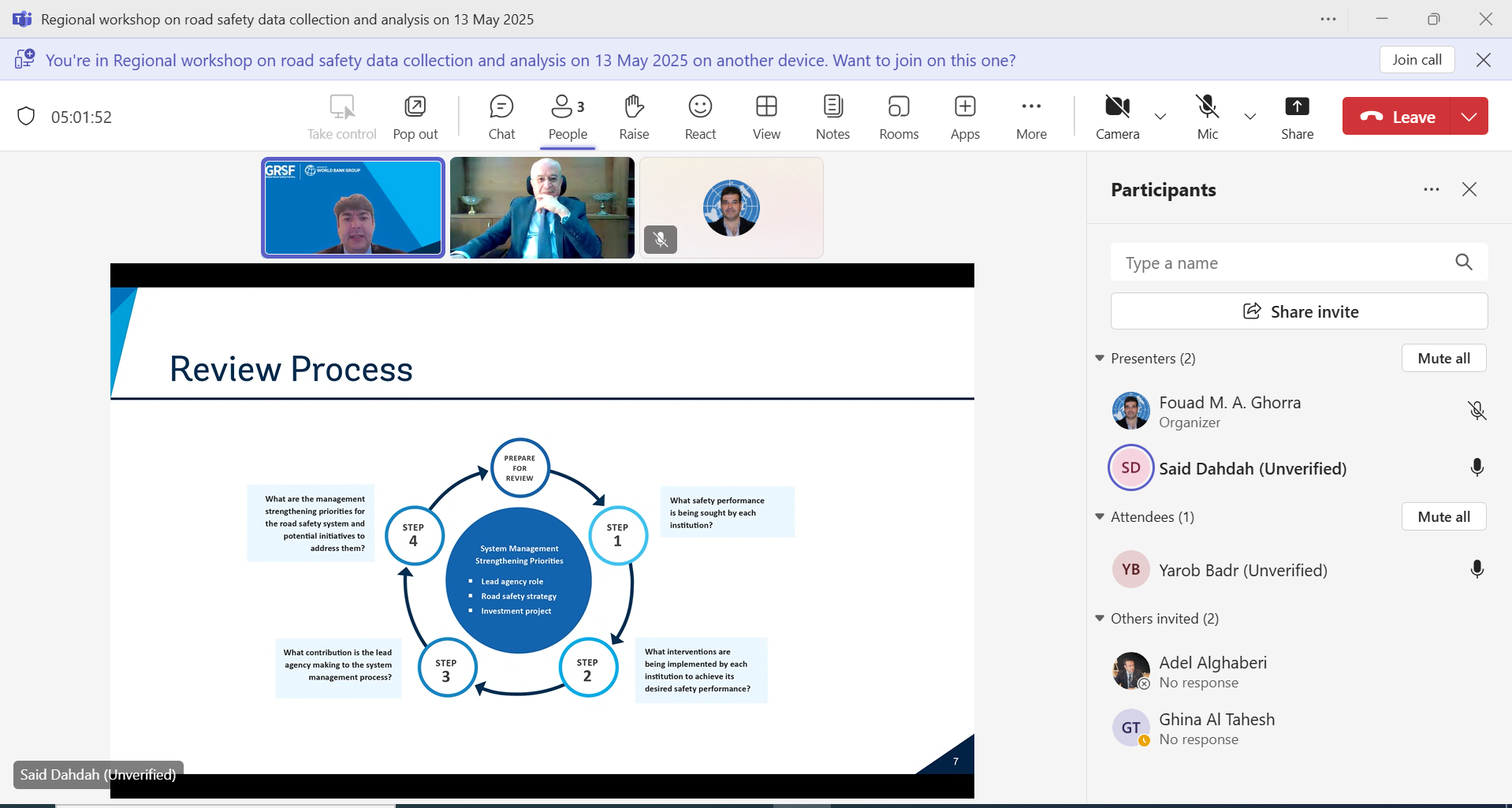Collapse the Attendees (1) section
The image size is (1512, 808).
[1100, 516]
